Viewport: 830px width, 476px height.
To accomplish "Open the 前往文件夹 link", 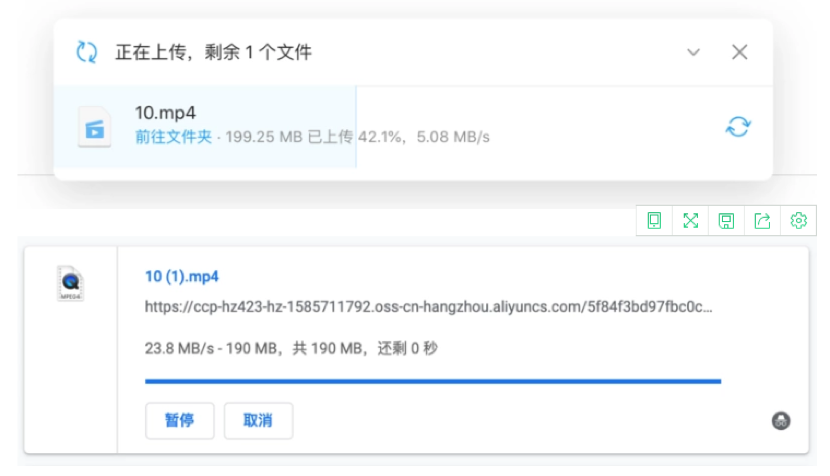I will tap(174, 137).
